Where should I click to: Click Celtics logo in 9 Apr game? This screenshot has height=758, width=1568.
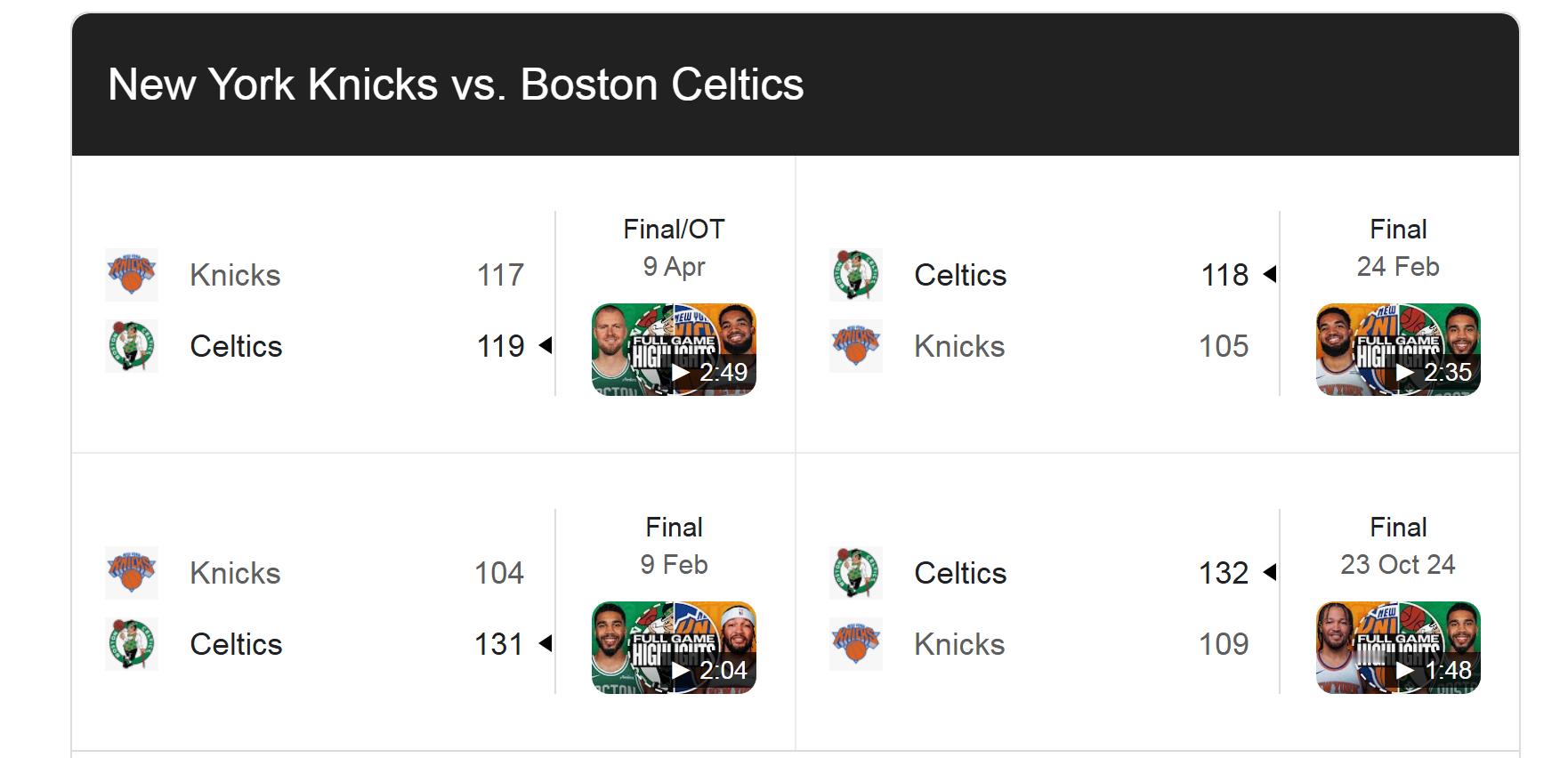tap(132, 345)
